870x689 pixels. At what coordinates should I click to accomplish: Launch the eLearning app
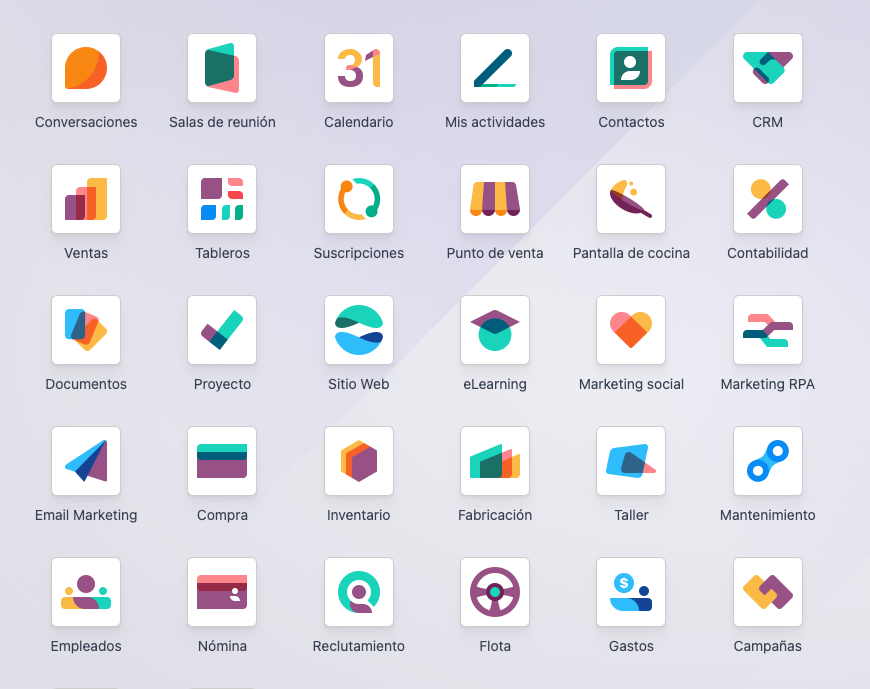(495, 330)
